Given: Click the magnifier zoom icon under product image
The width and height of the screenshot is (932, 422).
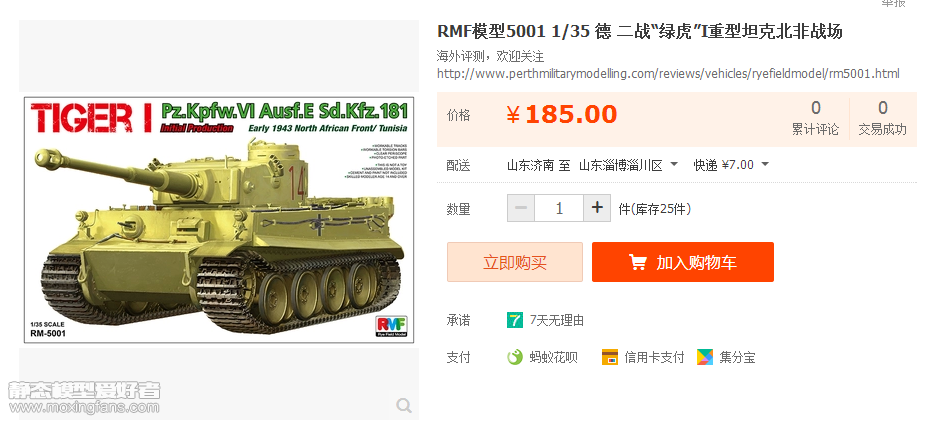Looking at the screenshot, I should coord(404,405).
